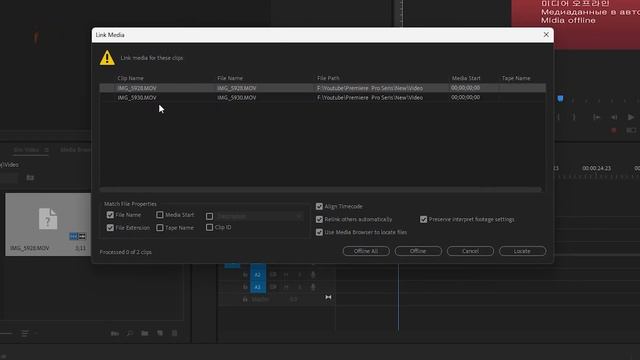Select the IMG_5930.MOV clip row
640x360 pixels.
322,98
